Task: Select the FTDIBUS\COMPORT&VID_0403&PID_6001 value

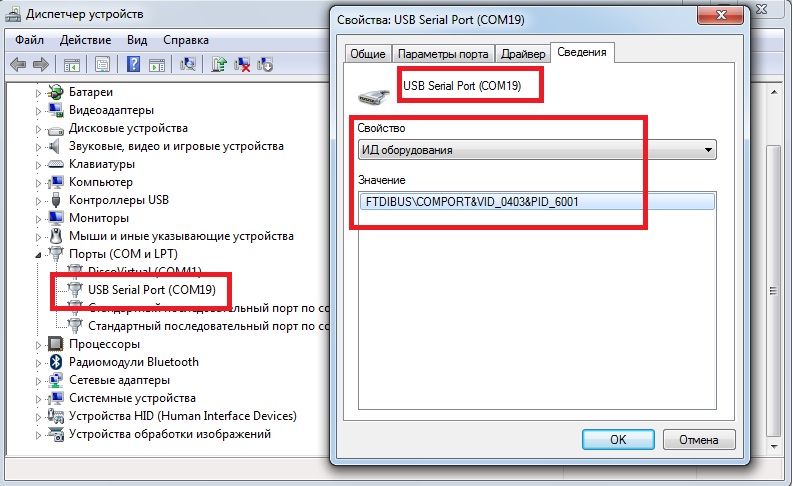Action: (x=537, y=202)
